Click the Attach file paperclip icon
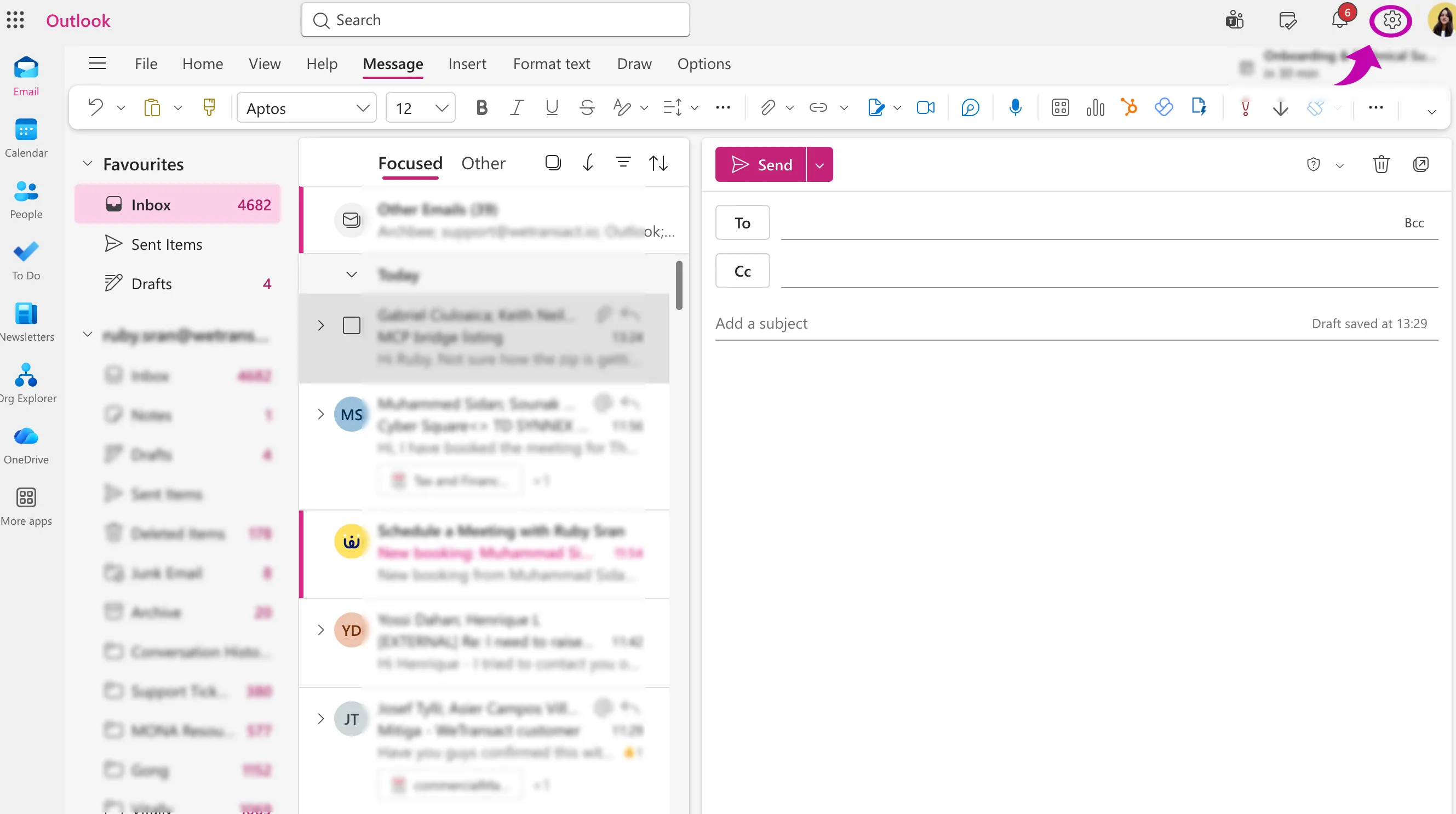This screenshot has height=814, width=1456. pos(767,107)
